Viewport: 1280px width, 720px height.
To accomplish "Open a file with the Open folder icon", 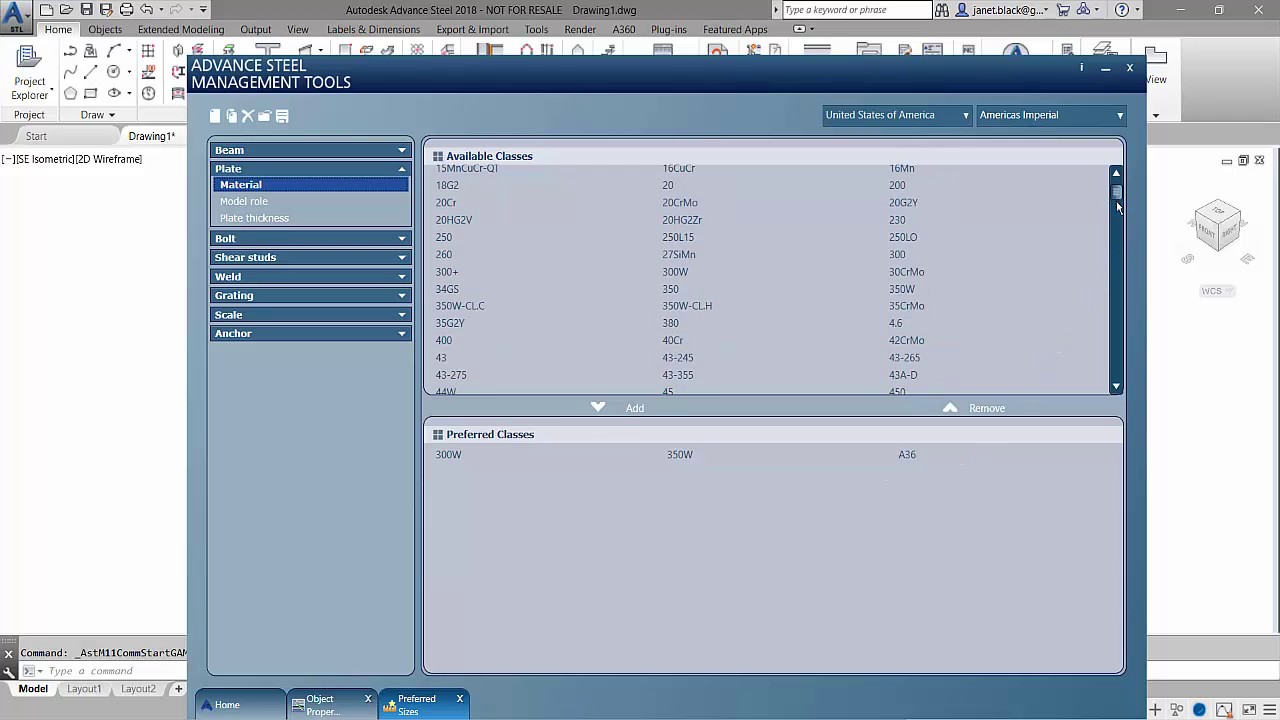I will (67, 10).
